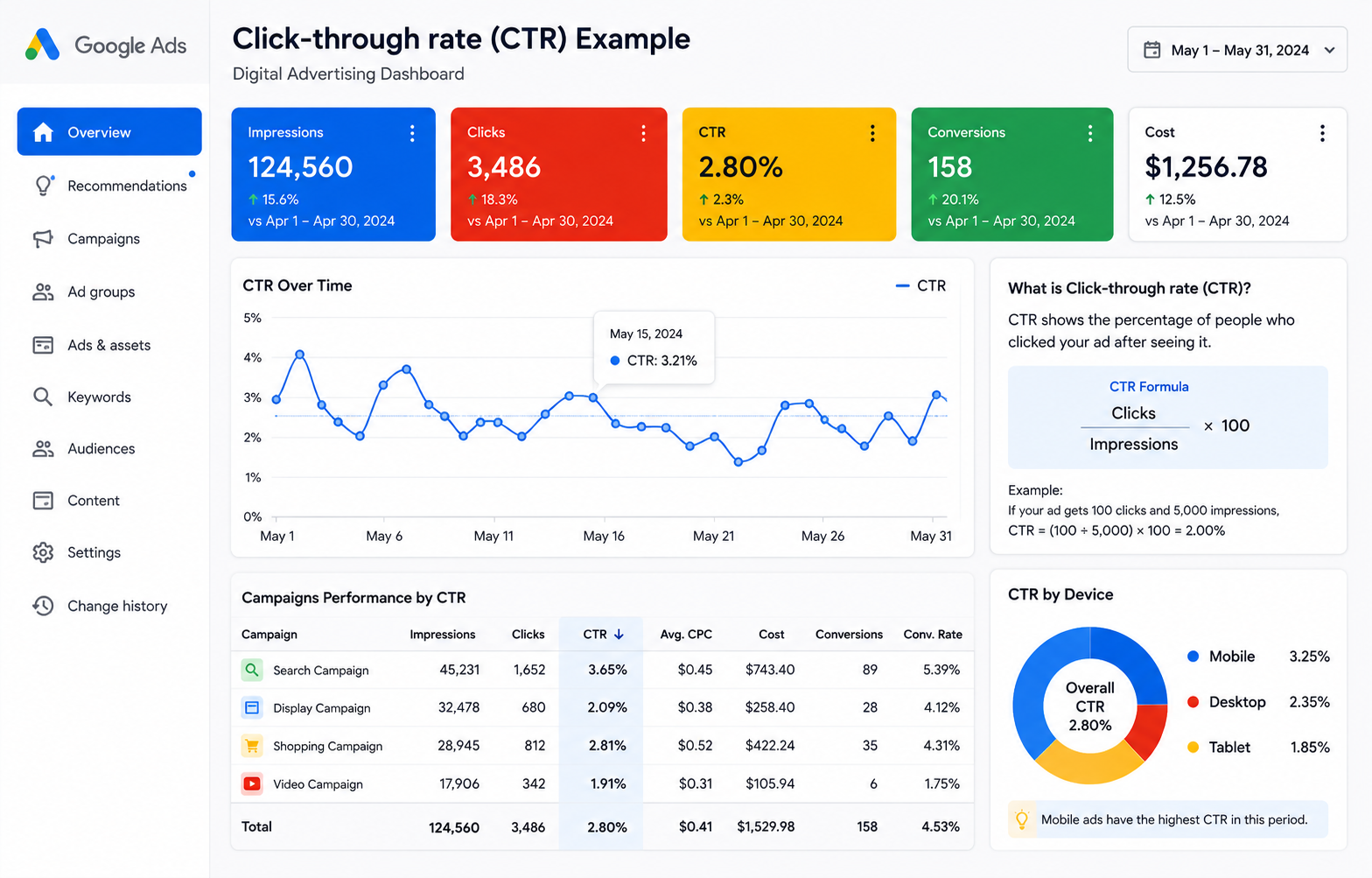Click Total cost value $1,529.98

[766, 826]
